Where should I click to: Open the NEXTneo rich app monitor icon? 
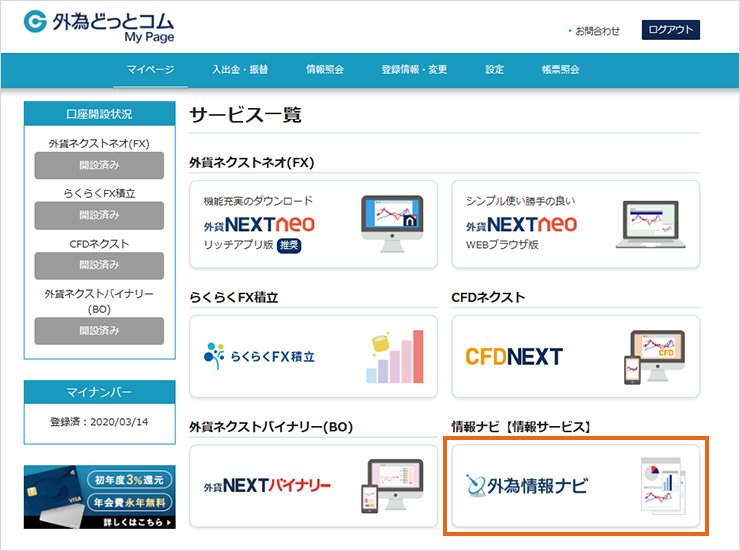click(395, 224)
